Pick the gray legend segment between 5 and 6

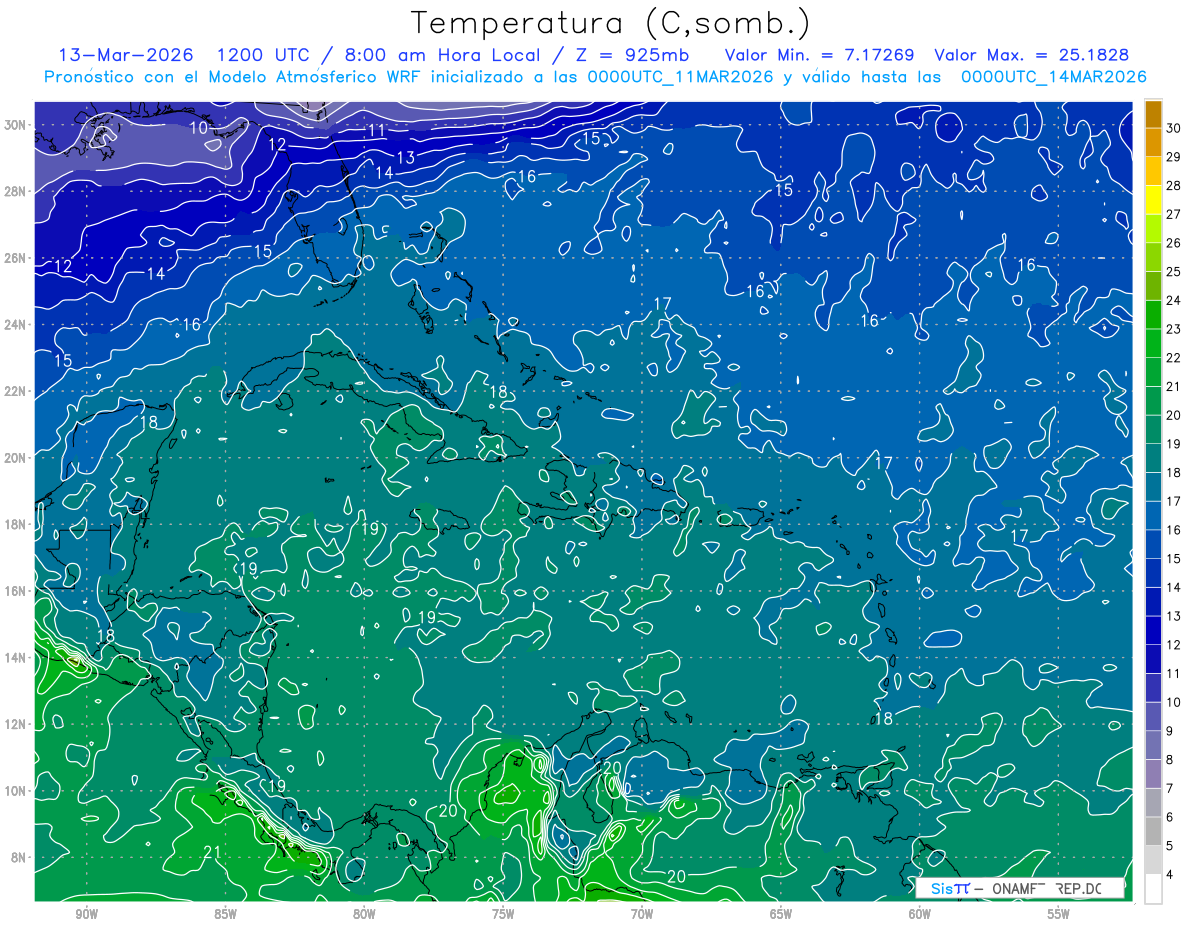coord(1153,831)
